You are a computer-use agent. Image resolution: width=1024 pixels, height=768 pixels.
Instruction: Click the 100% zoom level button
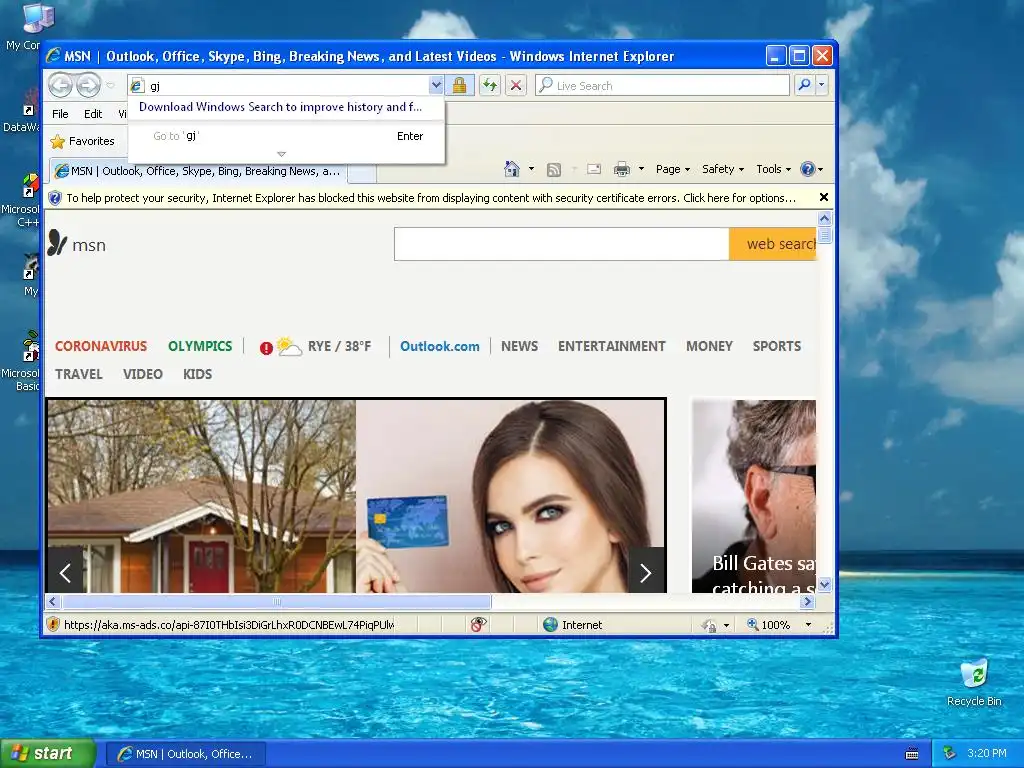pos(768,625)
